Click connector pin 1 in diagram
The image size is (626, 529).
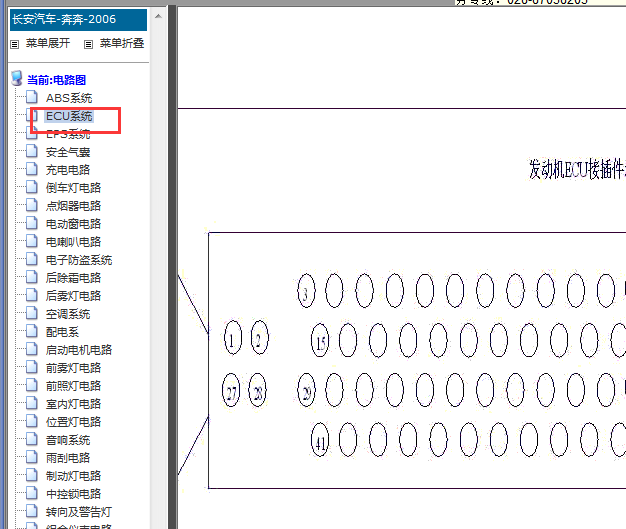pyautogui.click(x=233, y=338)
